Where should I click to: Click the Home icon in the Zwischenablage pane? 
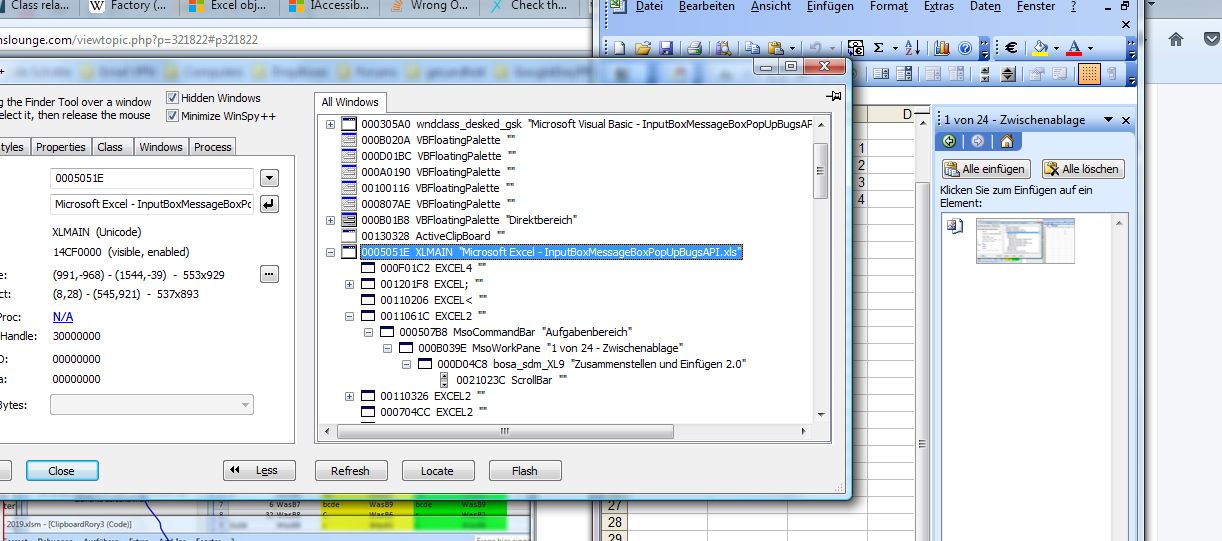pyautogui.click(x=1006, y=142)
